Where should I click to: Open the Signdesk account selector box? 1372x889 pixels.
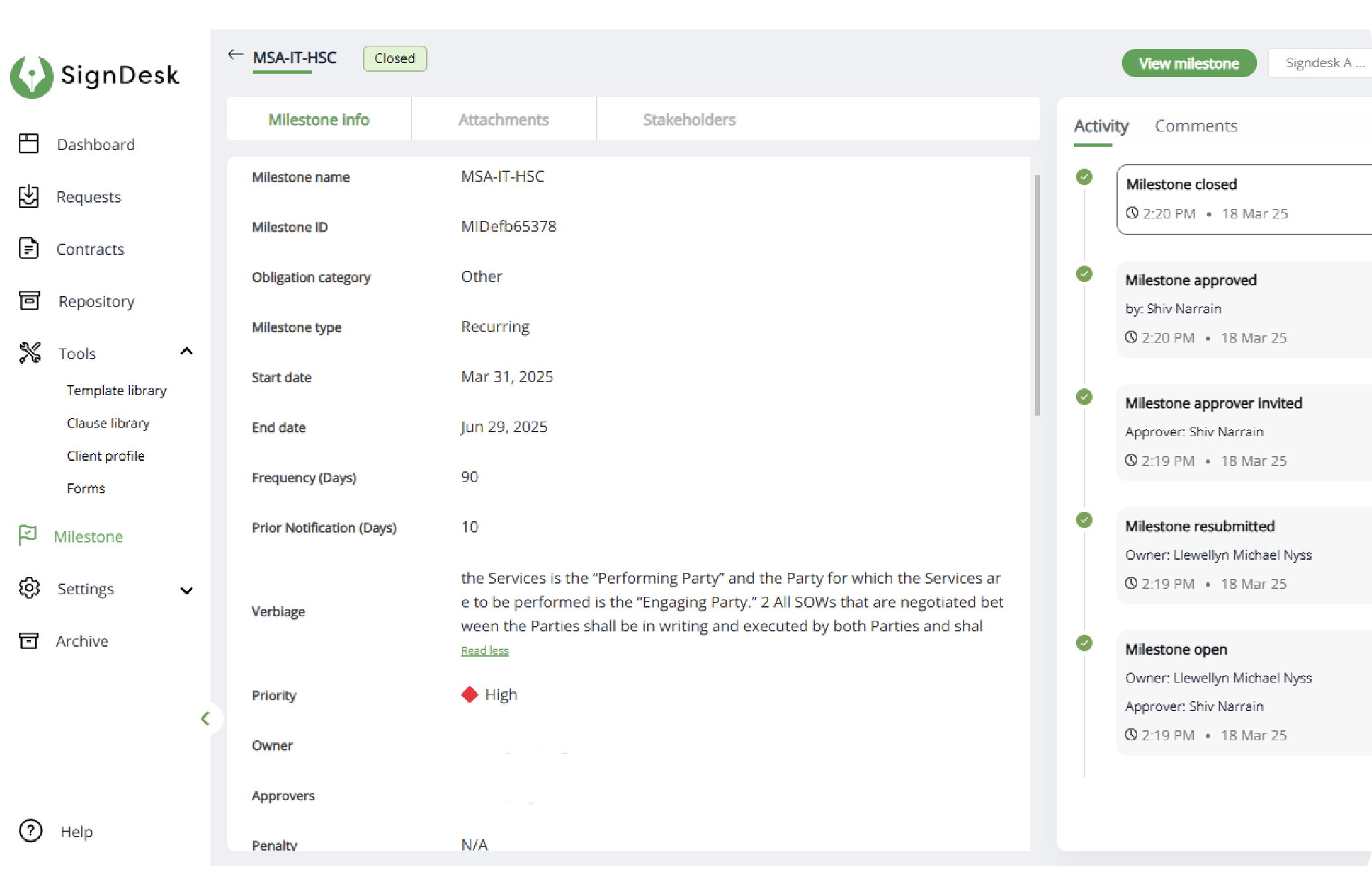coord(1321,63)
